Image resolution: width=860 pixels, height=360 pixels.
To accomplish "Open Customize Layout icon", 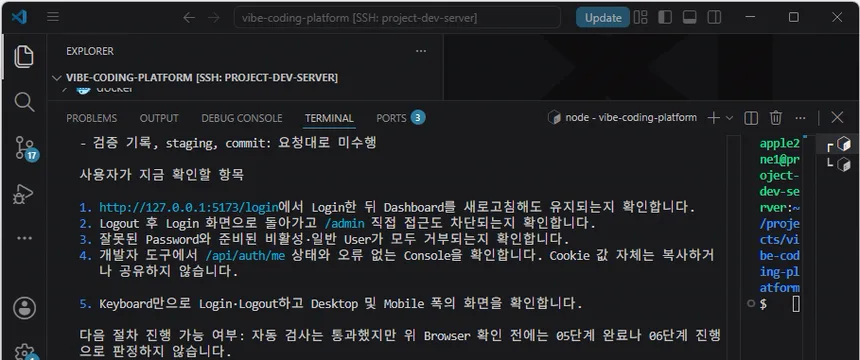I will [640, 18].
